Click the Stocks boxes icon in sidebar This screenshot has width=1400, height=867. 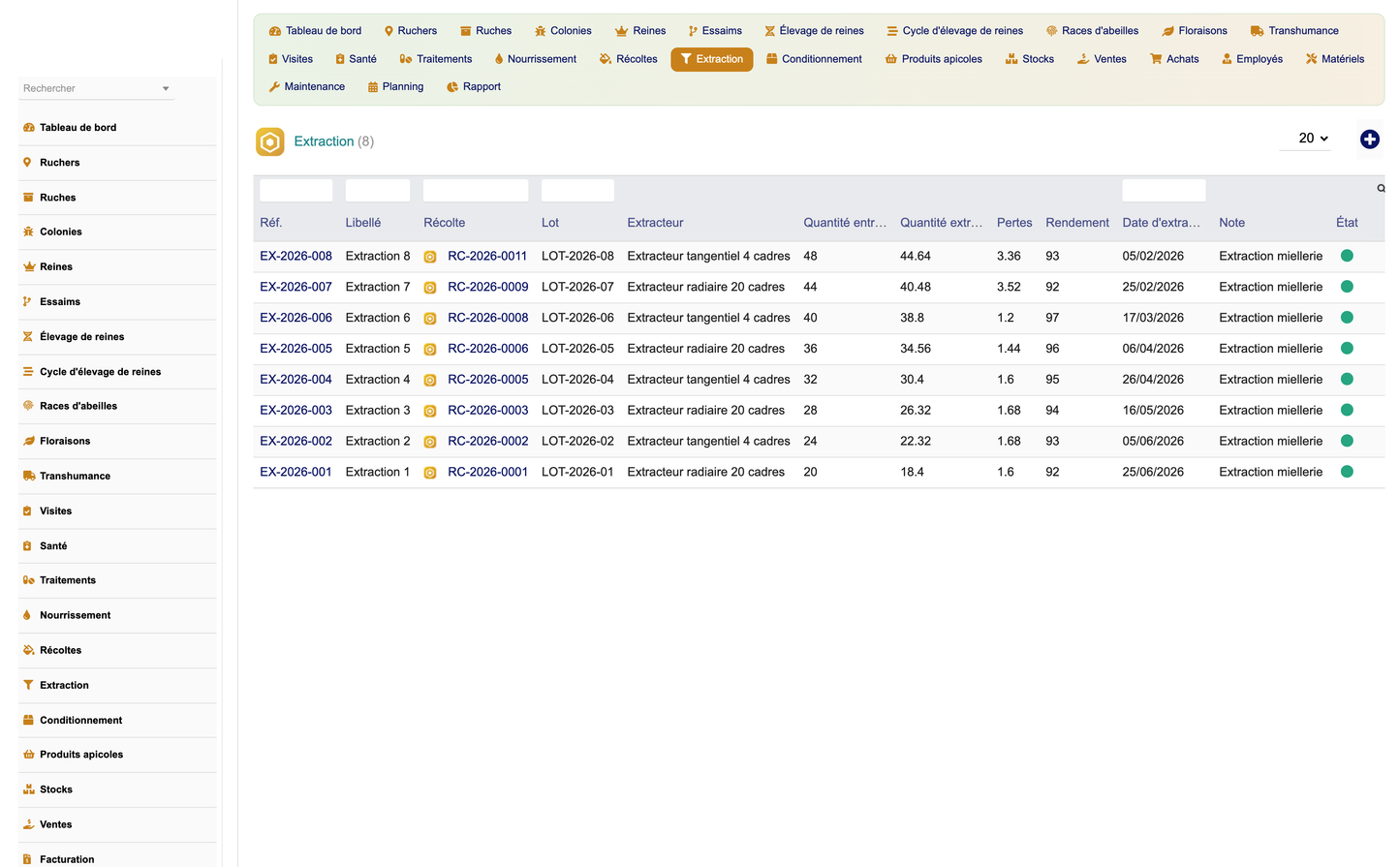tap(28, 790)
